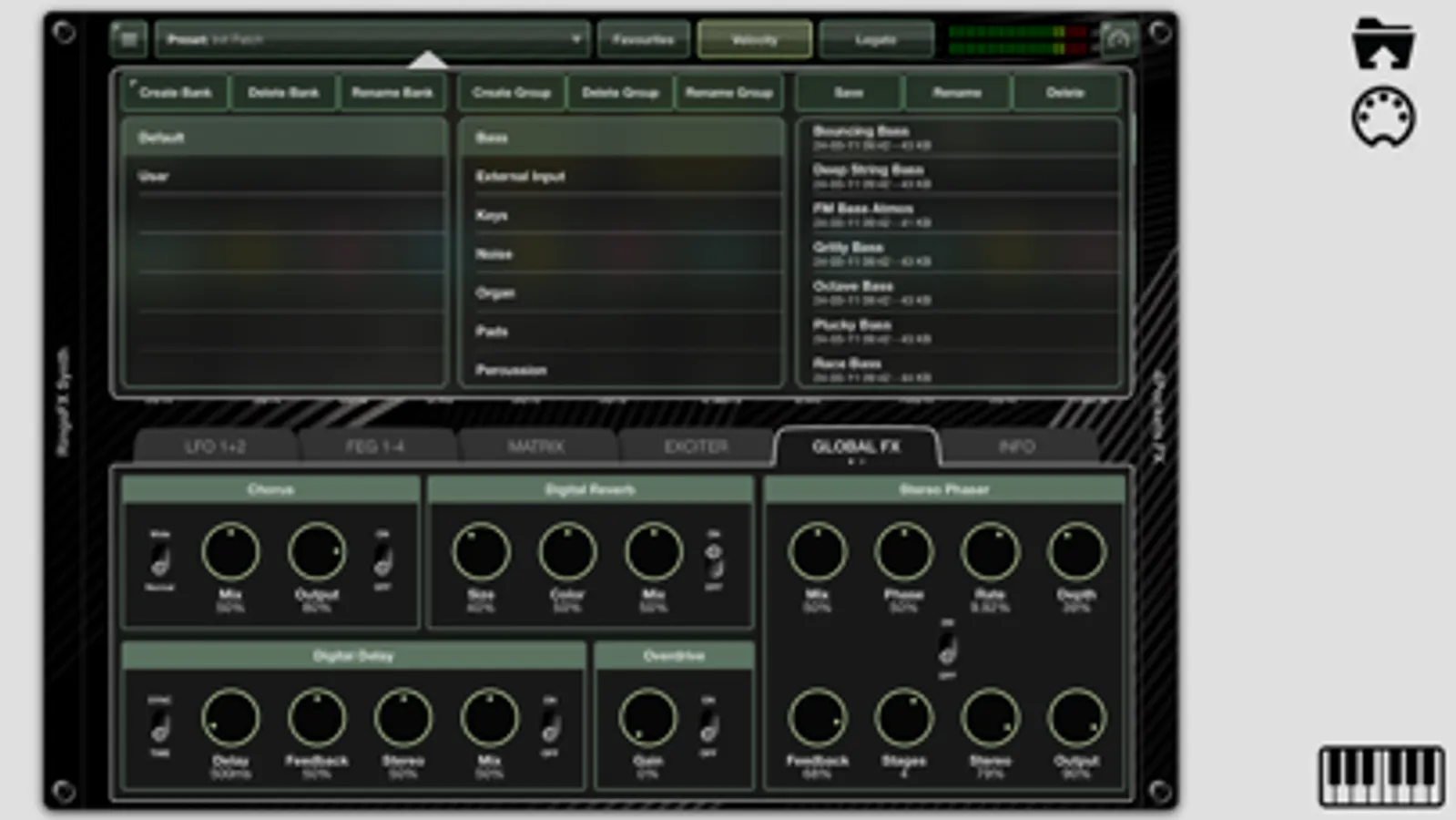1456x820 pixels.
Task: Click the Digital Delay Feedback knob
Action: pos(317,717)
